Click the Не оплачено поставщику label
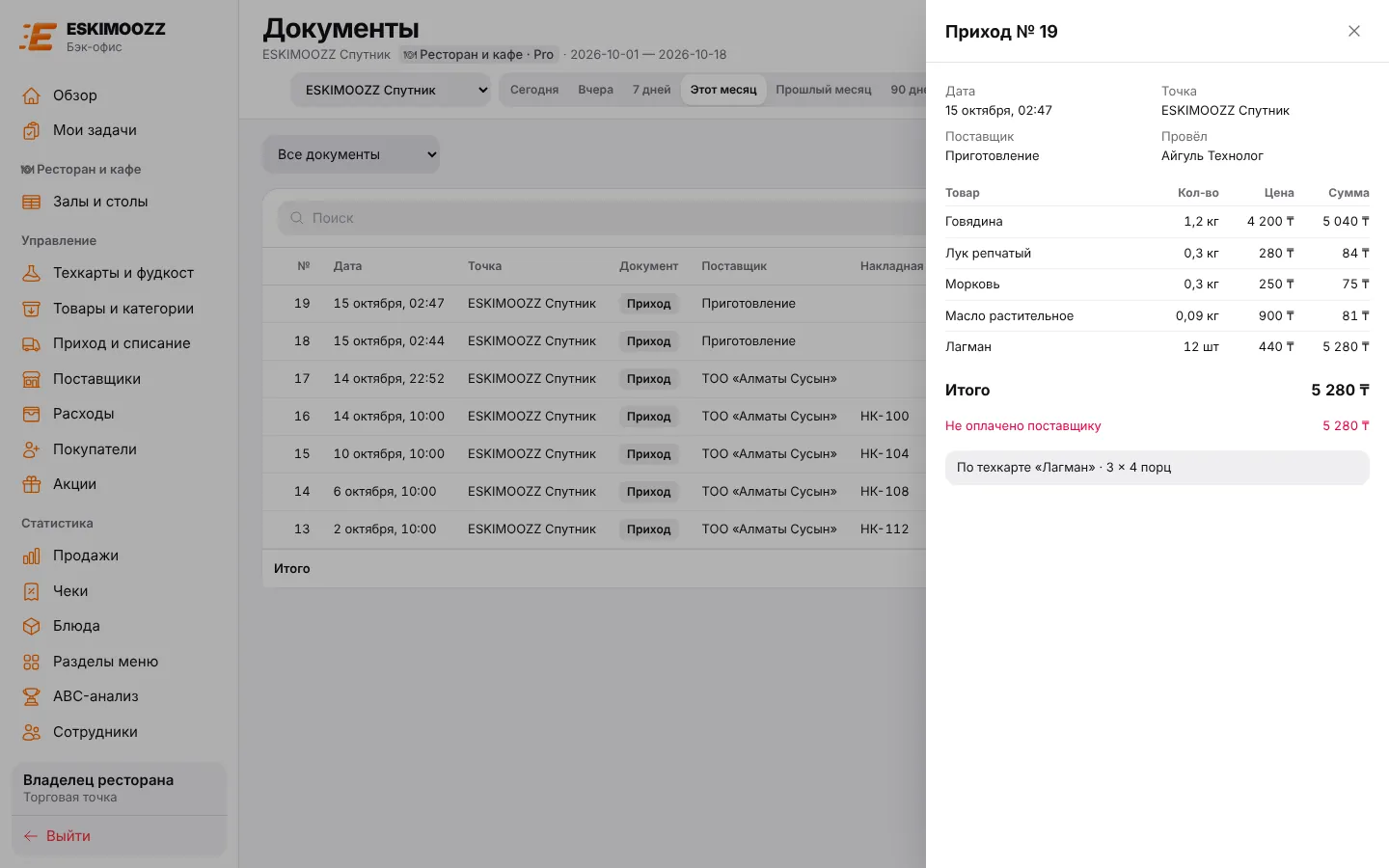The height and width of the screenshot is (868, 1389). [x=1022, y=426]
